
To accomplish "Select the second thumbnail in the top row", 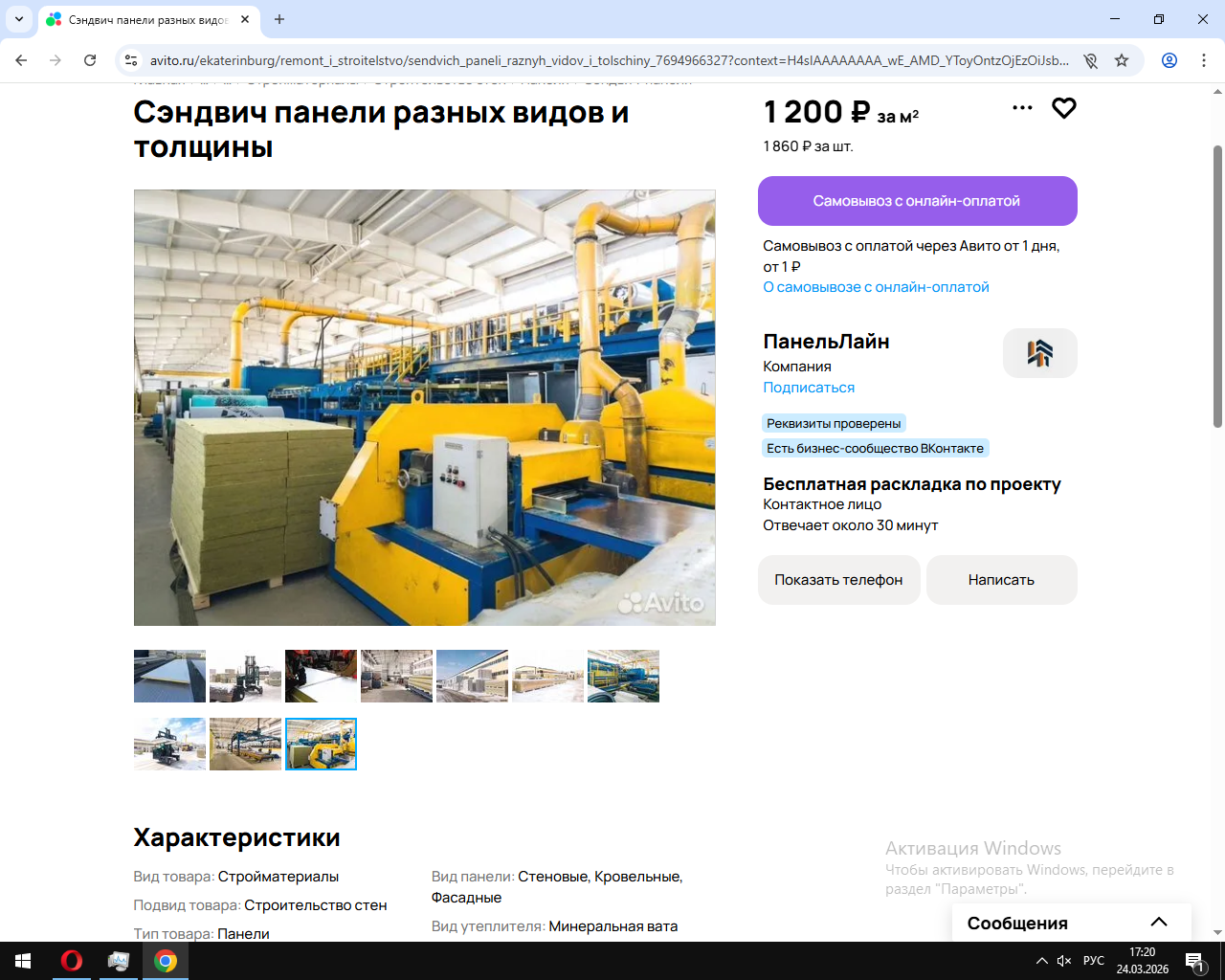I will pos(245,676).
